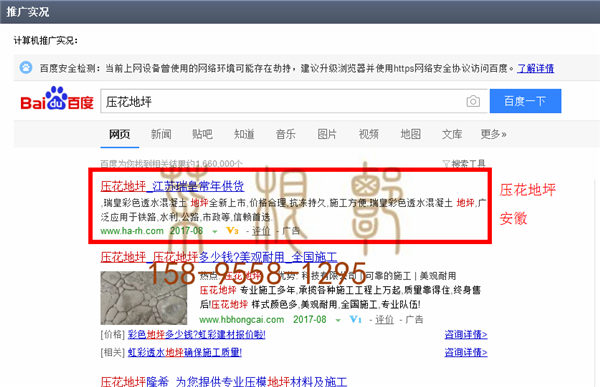Click 计算机推广实况 label
The width and height of the screenshot is (600, 387).
coord(46,40)
